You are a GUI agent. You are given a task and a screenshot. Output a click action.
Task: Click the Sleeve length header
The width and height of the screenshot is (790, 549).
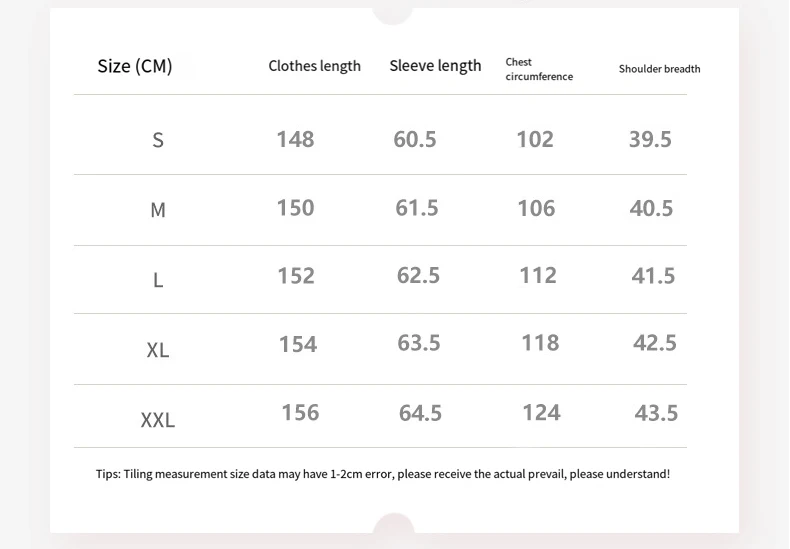[435, 67]
